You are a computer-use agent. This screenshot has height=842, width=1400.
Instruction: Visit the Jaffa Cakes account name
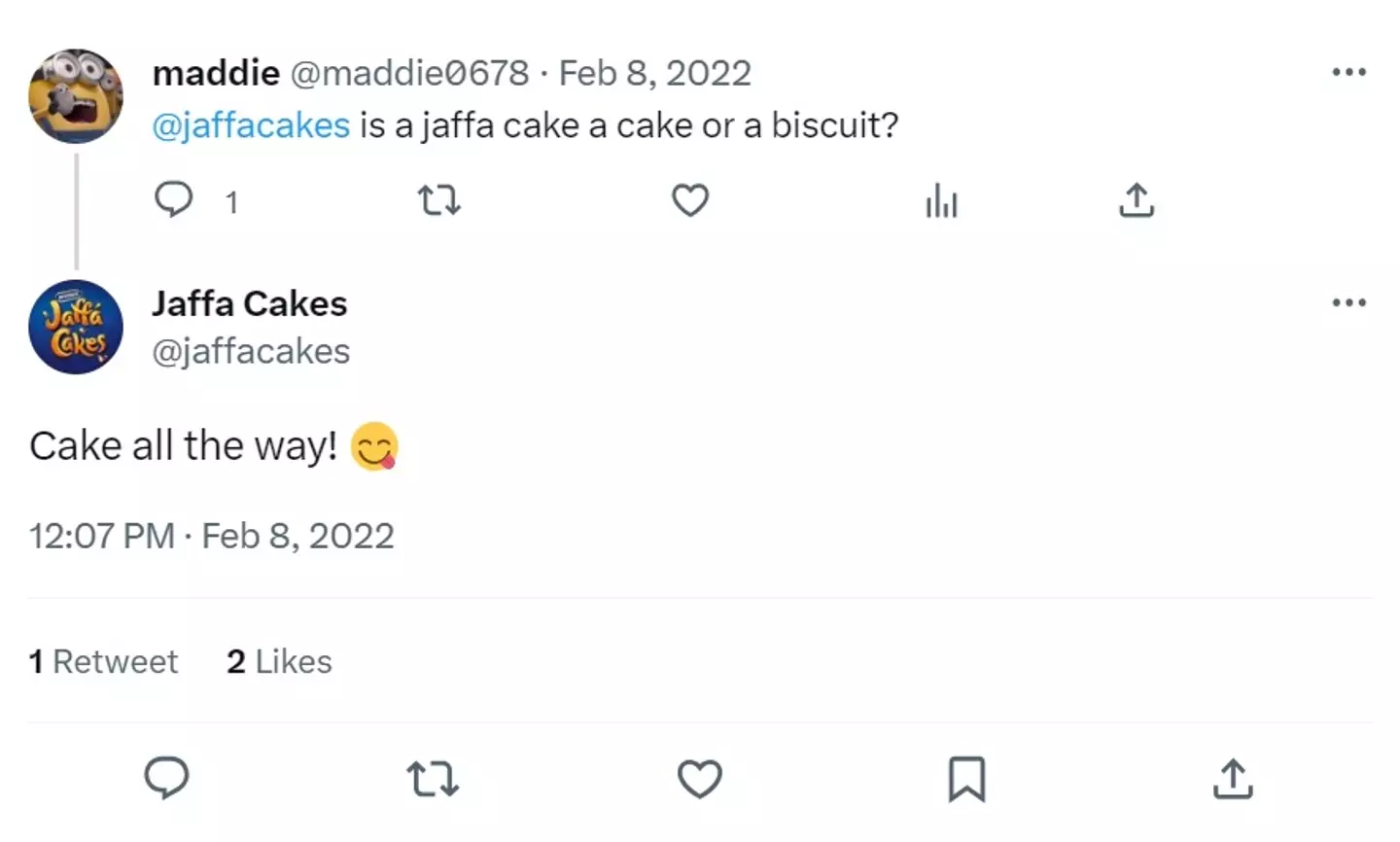(x=249, y=303)
